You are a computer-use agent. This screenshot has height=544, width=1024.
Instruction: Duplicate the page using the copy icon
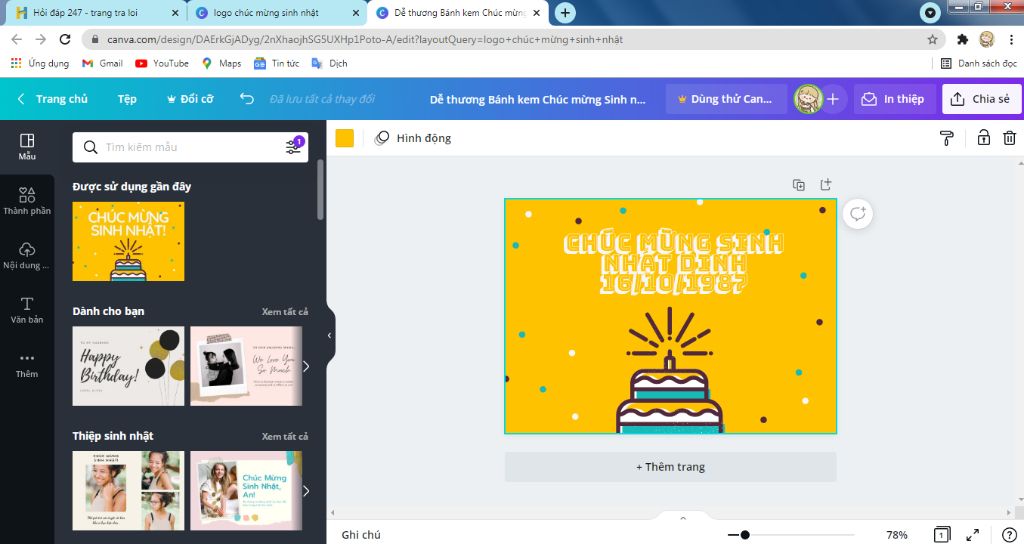pos(798,185)
